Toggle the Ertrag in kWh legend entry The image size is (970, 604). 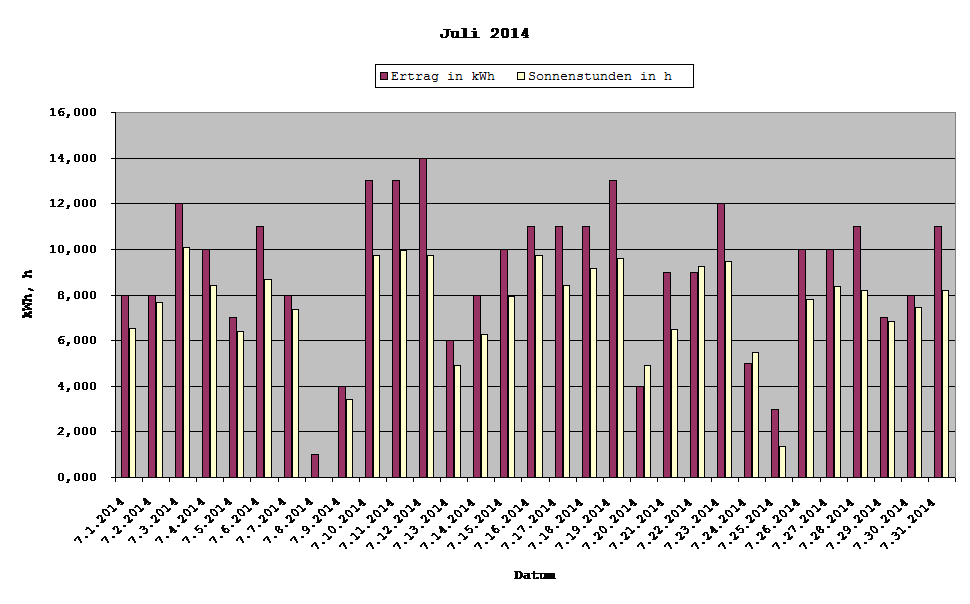point(443,75)
